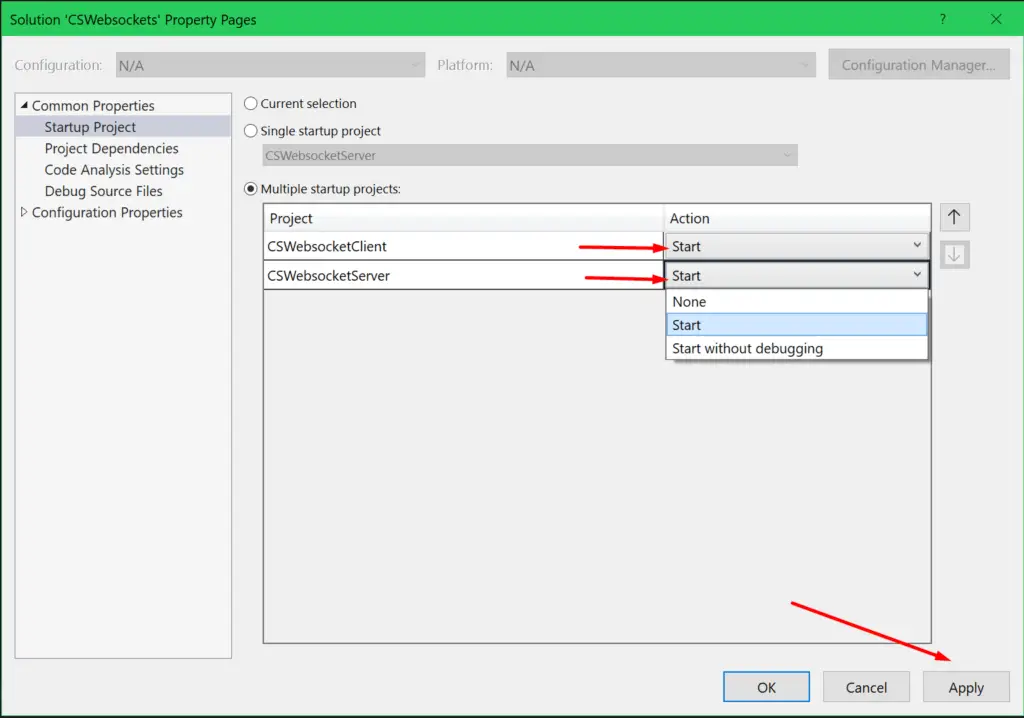Apply the startup project changes

965,687
